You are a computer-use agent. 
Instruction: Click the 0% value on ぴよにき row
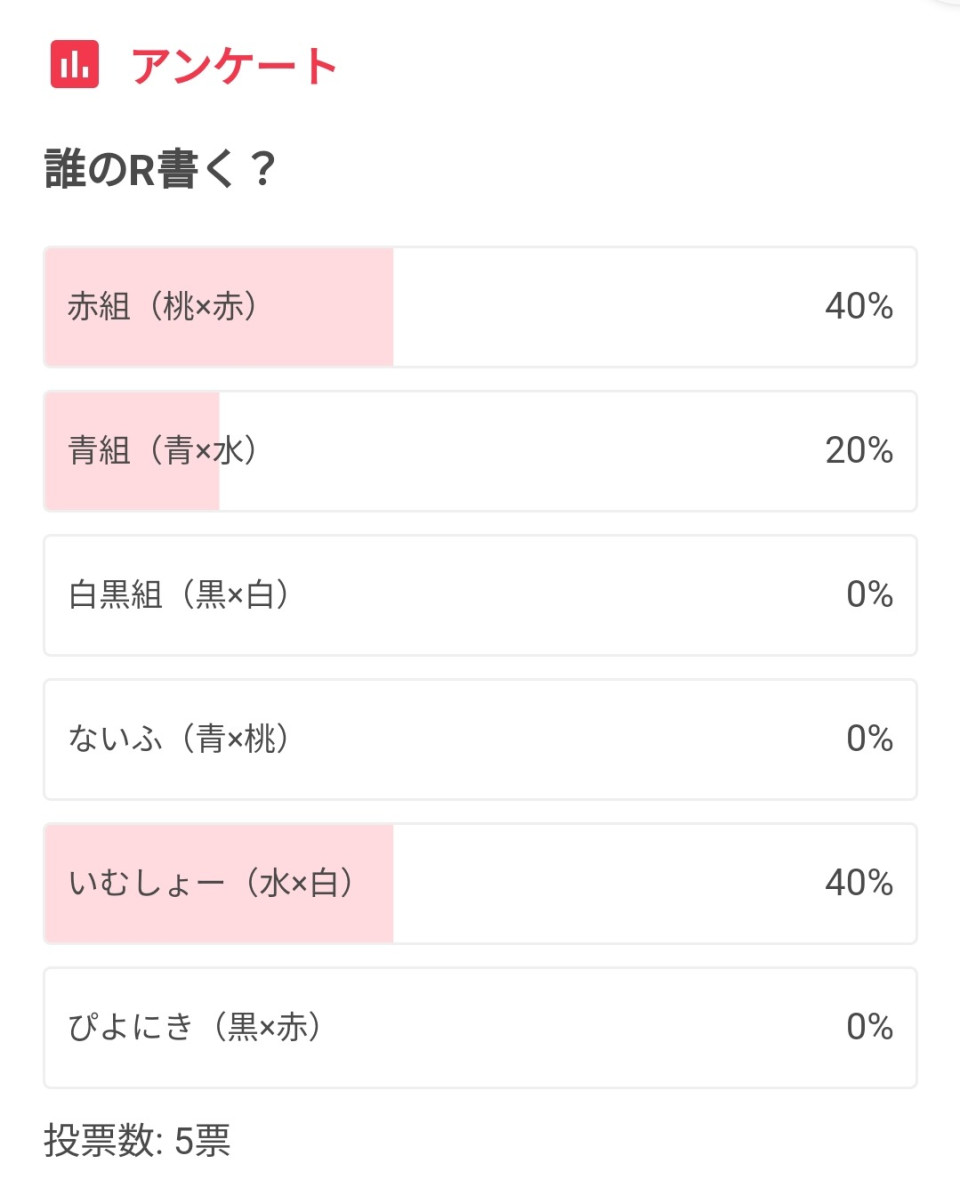pyautogui.click(x=869, y=1027)
